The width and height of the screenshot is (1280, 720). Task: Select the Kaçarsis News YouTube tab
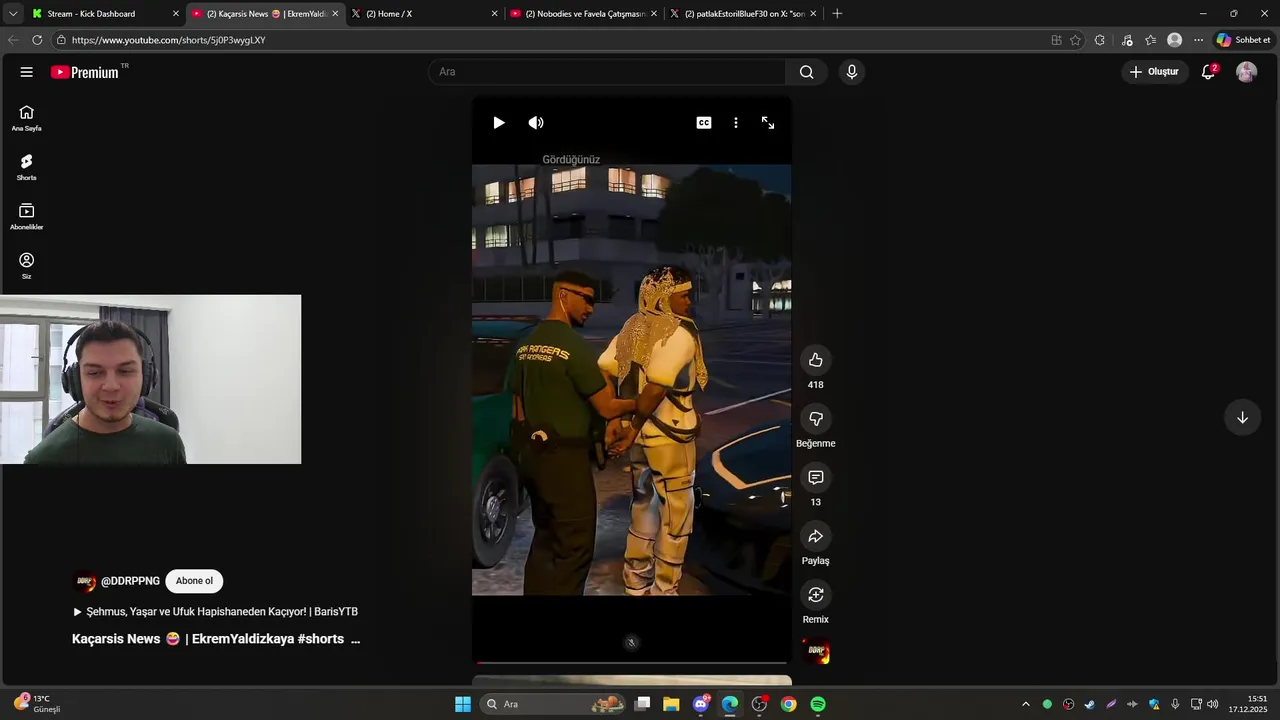265,14
